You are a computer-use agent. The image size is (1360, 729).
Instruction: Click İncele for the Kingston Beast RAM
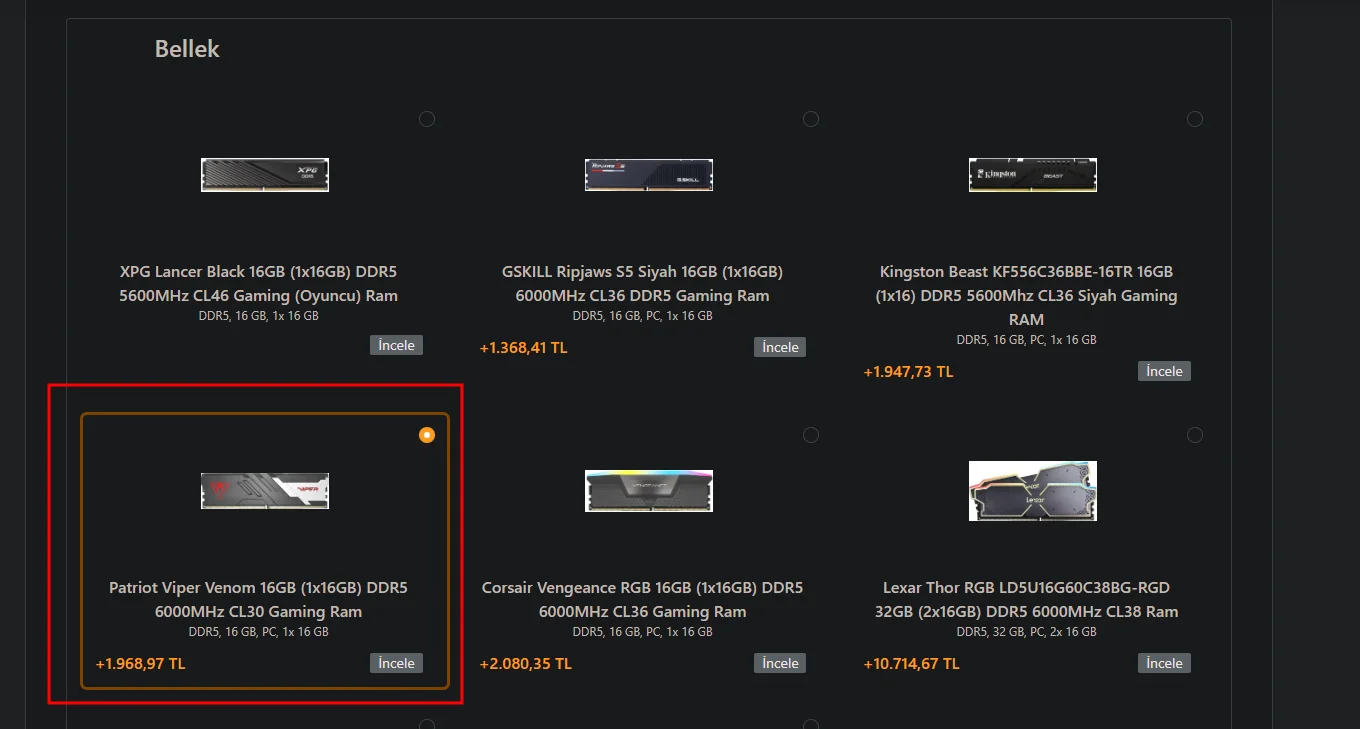1165,371
